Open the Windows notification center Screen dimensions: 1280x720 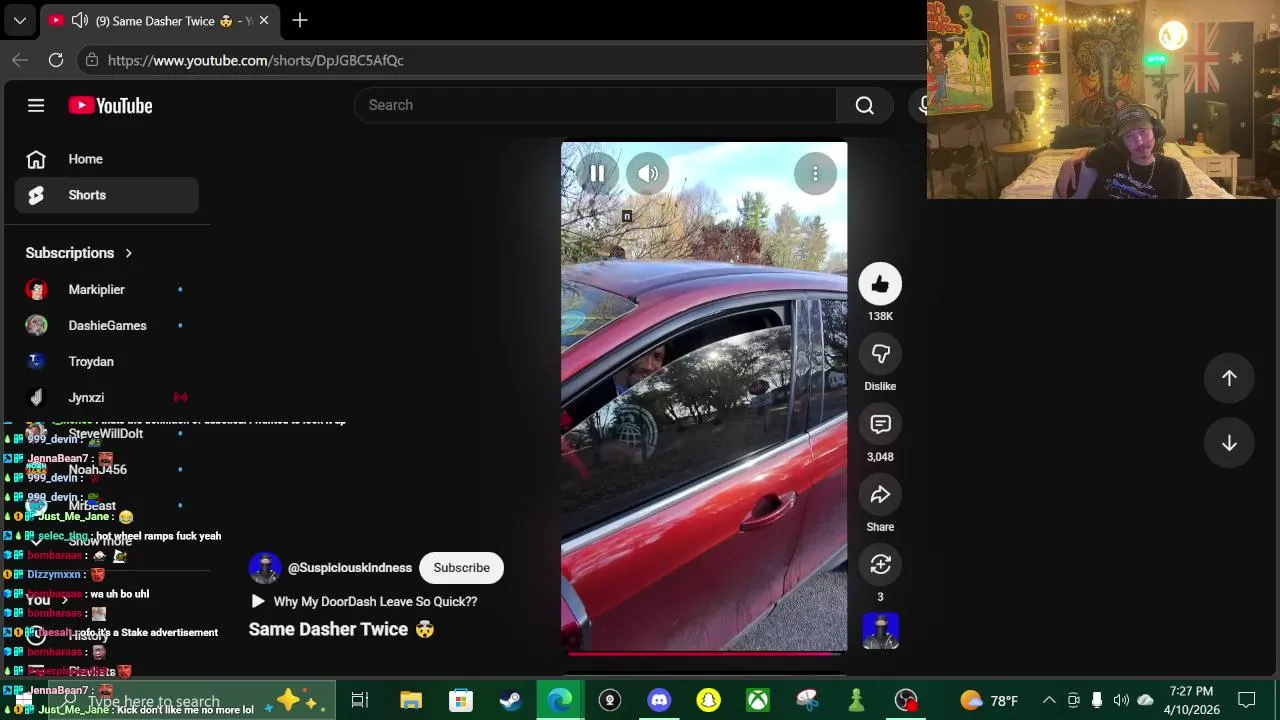click(1247, 701)
